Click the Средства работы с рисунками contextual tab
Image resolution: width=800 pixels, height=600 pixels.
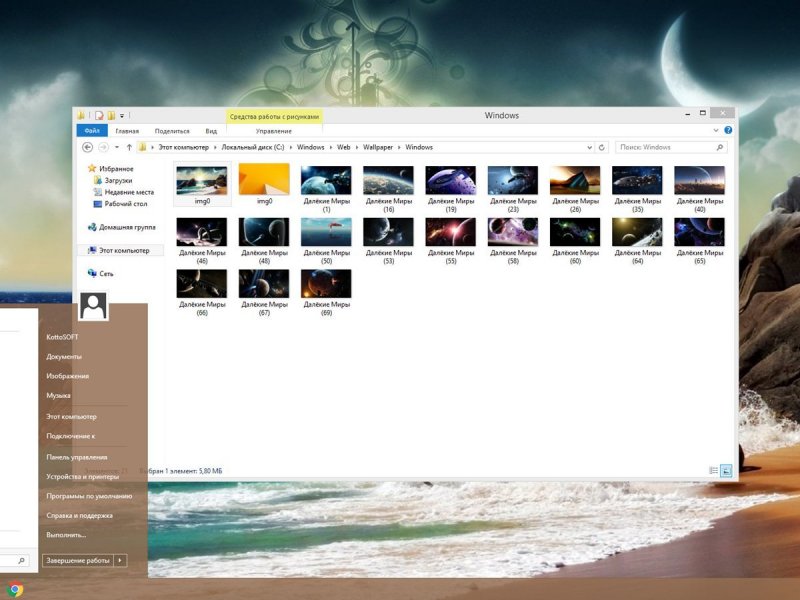pos(274,116)
